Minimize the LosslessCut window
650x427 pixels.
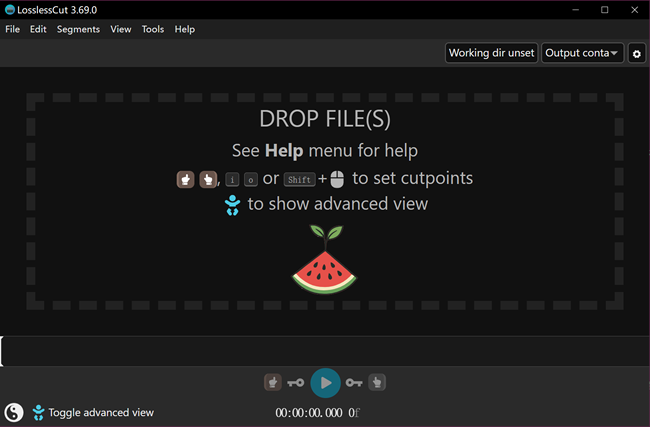click(575, 10)
